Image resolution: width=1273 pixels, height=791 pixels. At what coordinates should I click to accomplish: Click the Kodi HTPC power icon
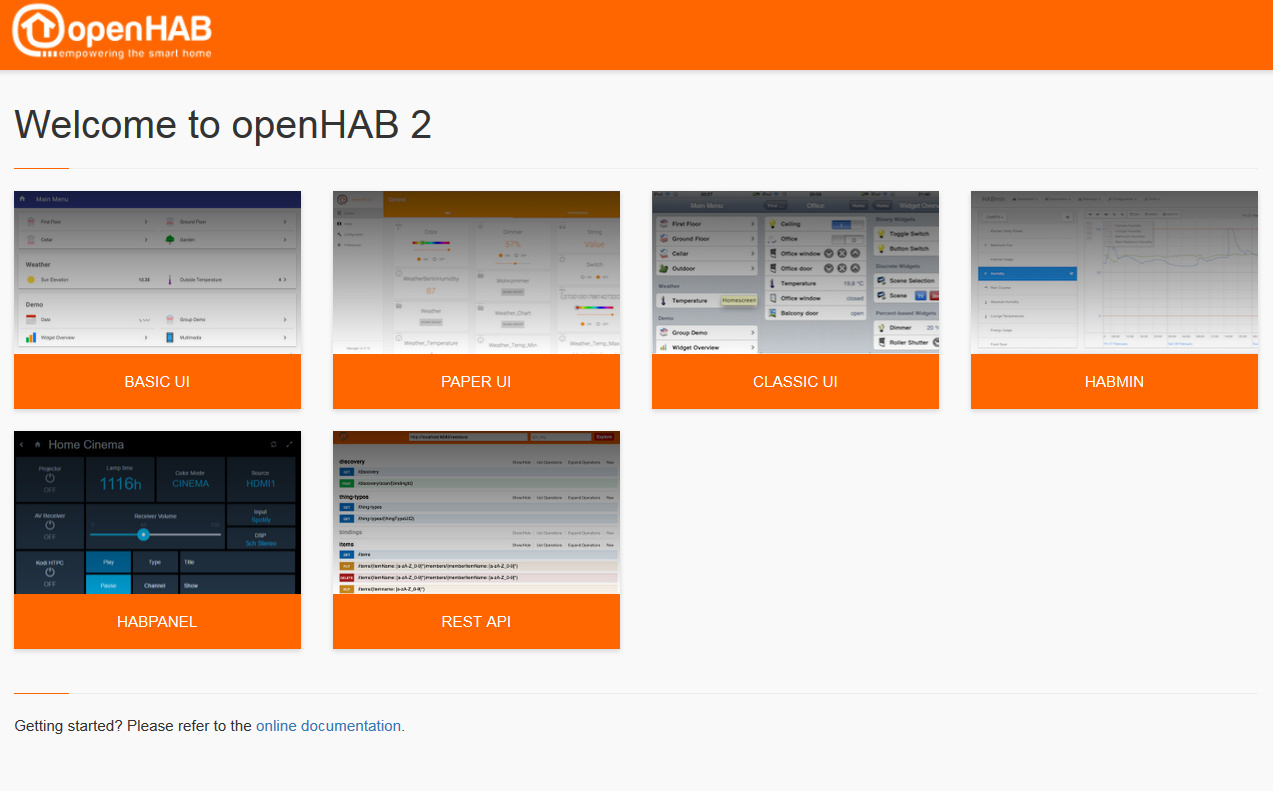pyautogui.click(x=49, y=573)
